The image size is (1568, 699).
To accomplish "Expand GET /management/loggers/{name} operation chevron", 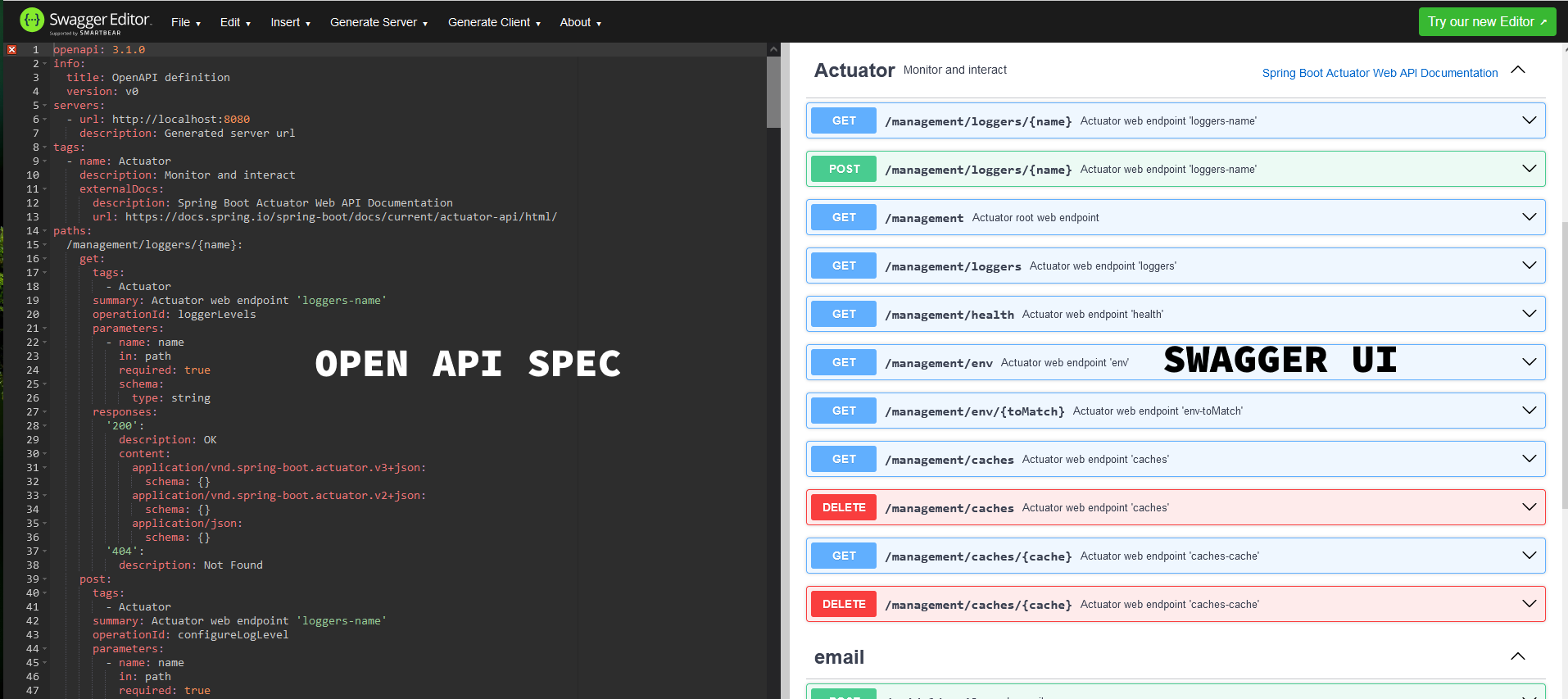I will click(1529, 120).
